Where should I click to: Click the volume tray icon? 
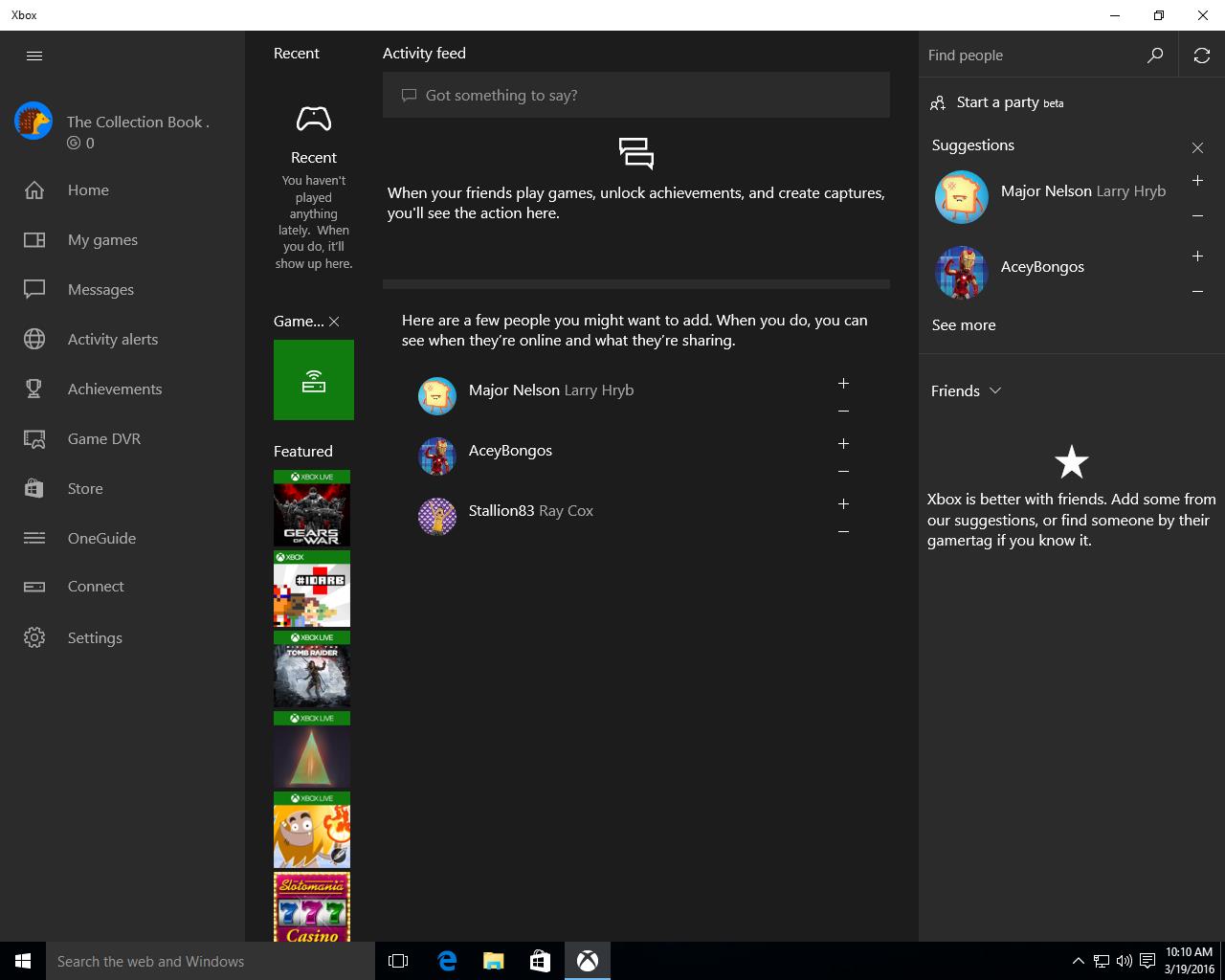pyautogui.click(x=1125, y=961)
